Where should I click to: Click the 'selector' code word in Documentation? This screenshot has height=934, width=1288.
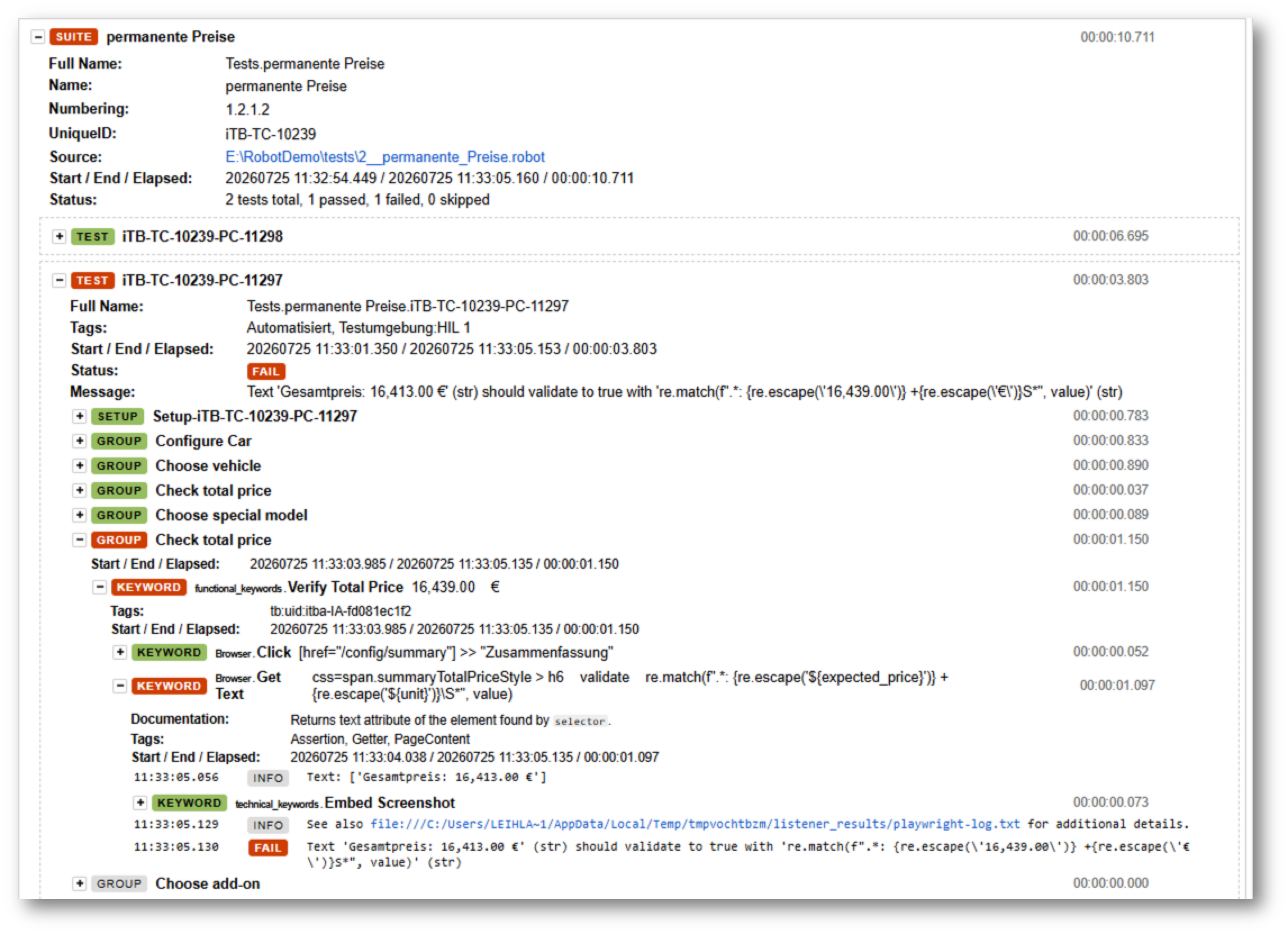coord(580,721)
